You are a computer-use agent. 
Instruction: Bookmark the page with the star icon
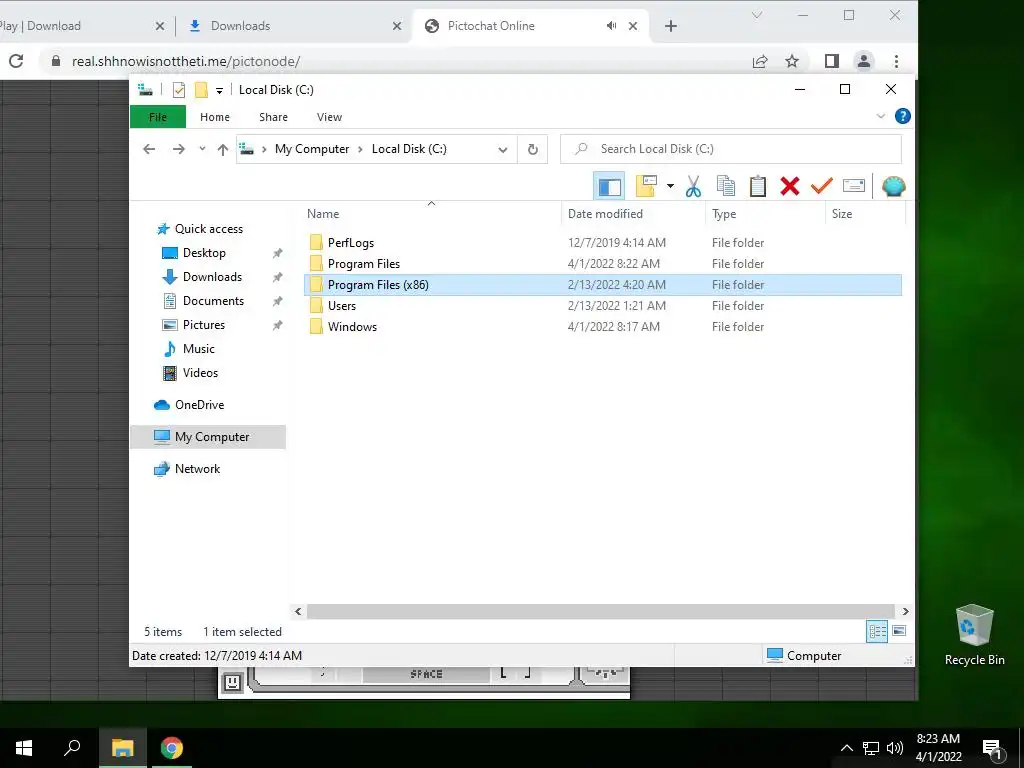coord(792,61)
